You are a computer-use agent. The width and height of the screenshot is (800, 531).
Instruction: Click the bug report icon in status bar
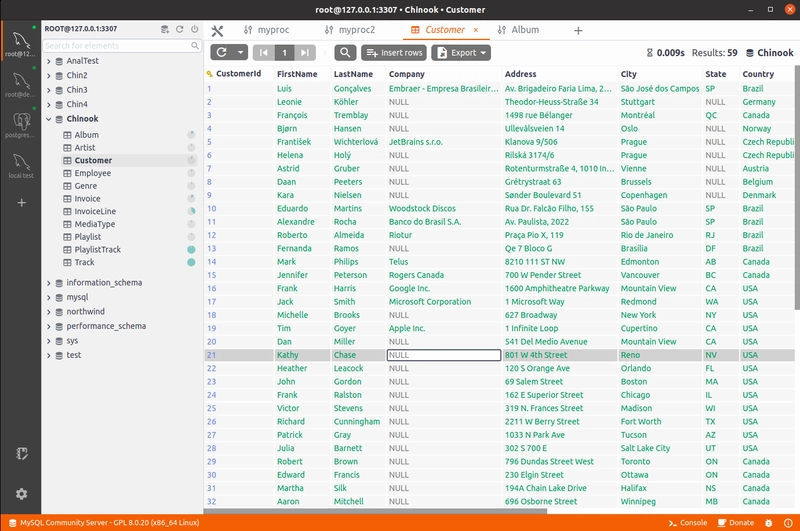(x=768, y=522)
